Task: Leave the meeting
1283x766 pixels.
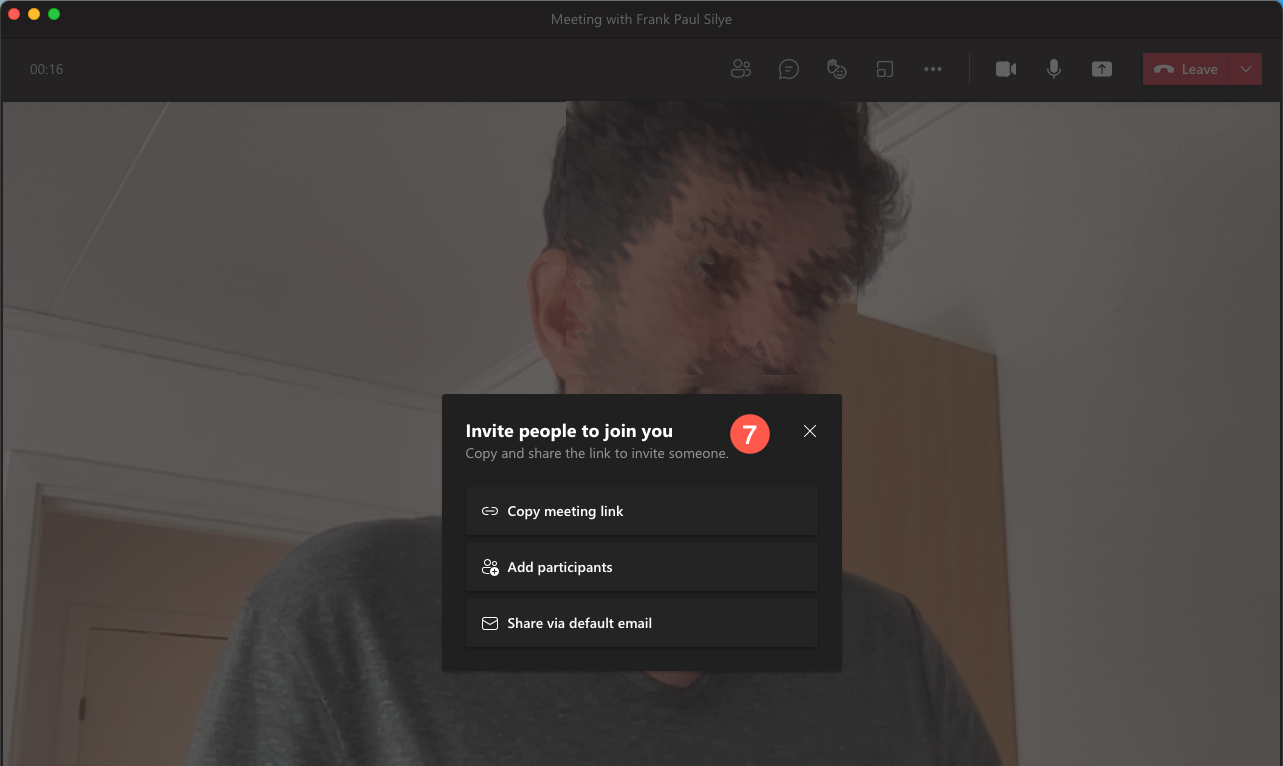Action: click(1186, 69)
